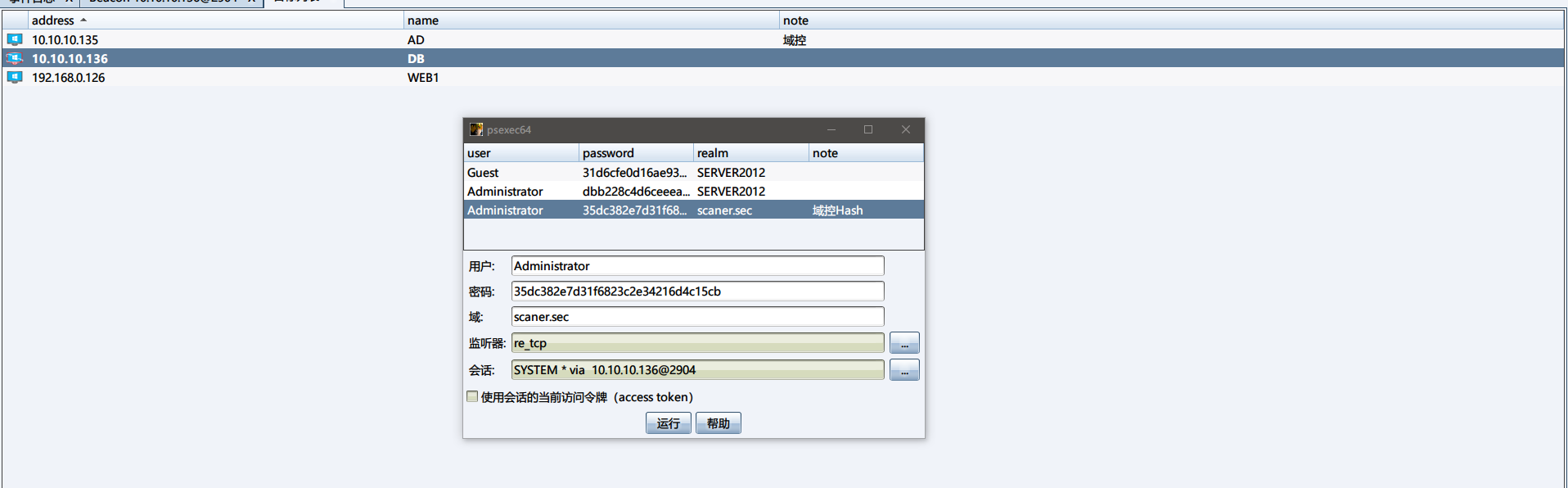Sort targets by the name column header
This screenshot has width=1568, height=488.
click(592, 20)
